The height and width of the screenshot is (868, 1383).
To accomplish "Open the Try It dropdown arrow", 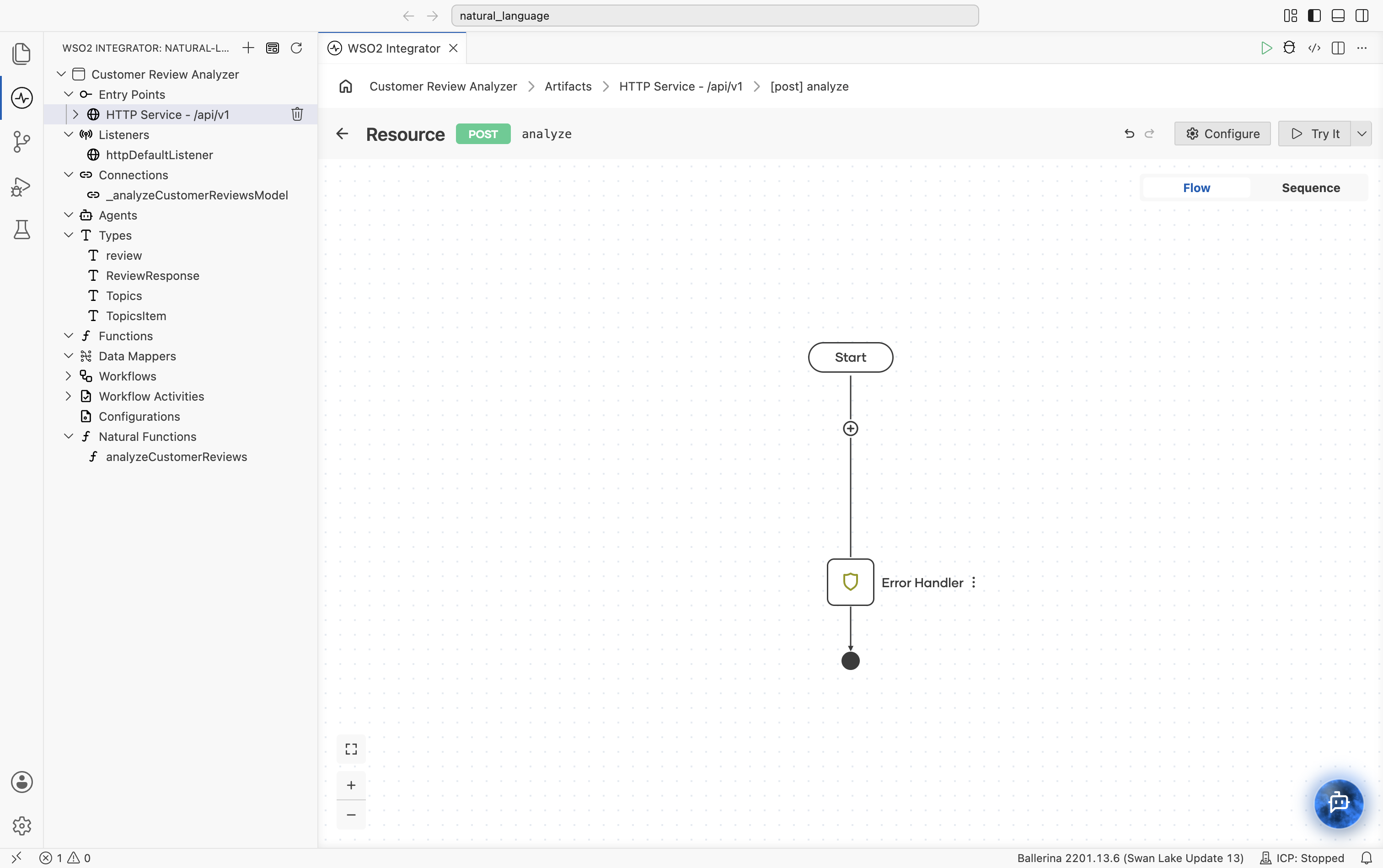I will 1361,134.
